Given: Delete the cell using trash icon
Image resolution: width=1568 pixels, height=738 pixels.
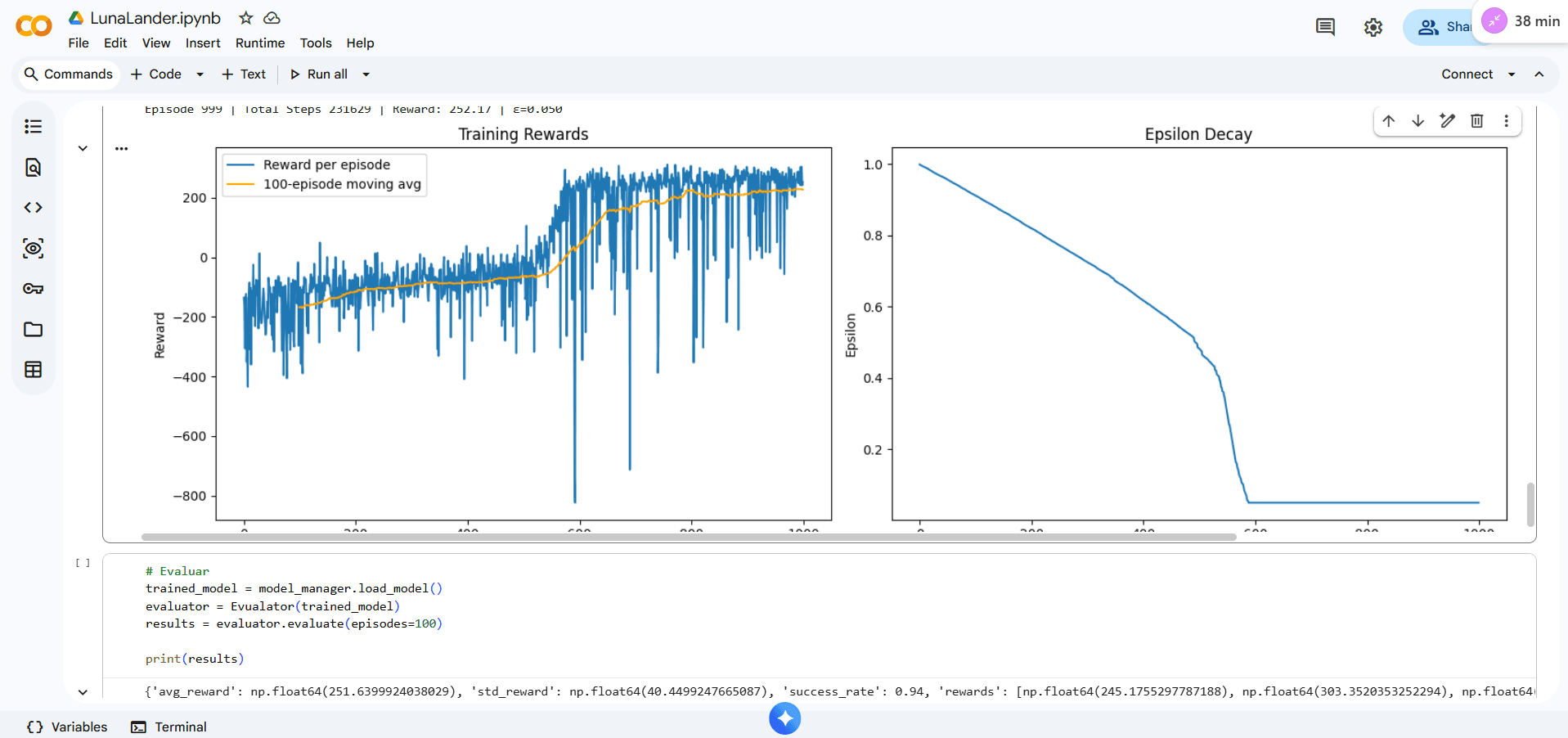Looking at the screenshot, I should click(1477, 121).
